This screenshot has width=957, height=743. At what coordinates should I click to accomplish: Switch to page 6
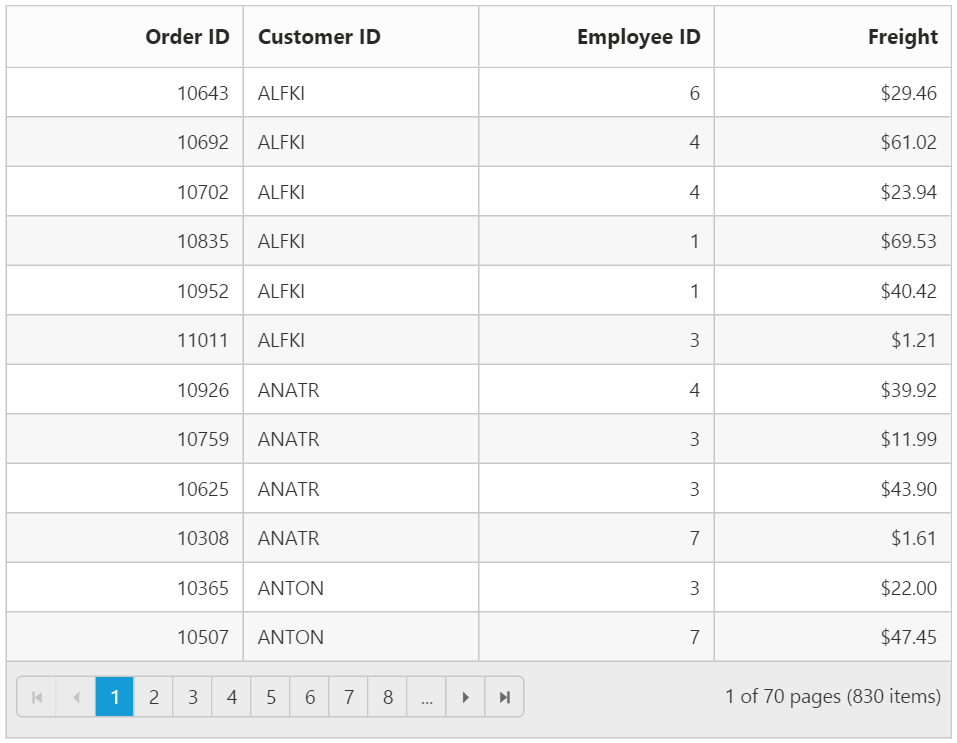pos(309,697)
